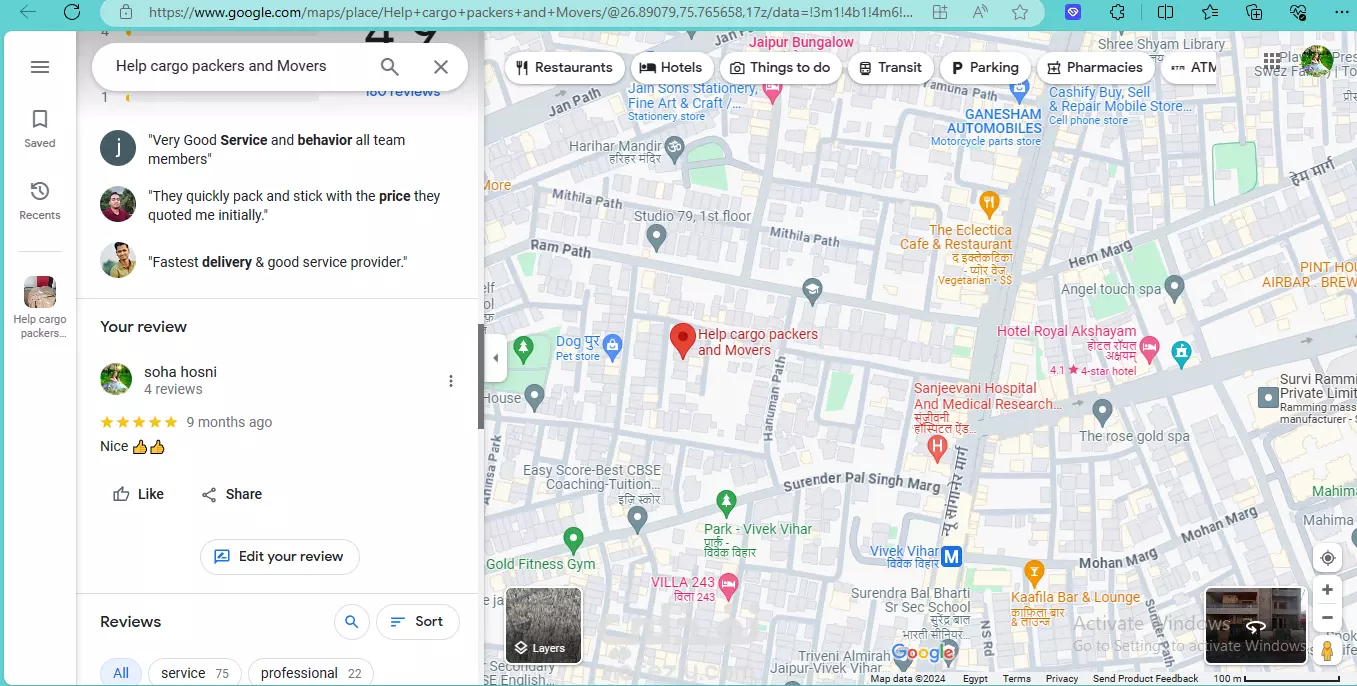Open the Privacy link in footer

click(x=1061, y=678)
